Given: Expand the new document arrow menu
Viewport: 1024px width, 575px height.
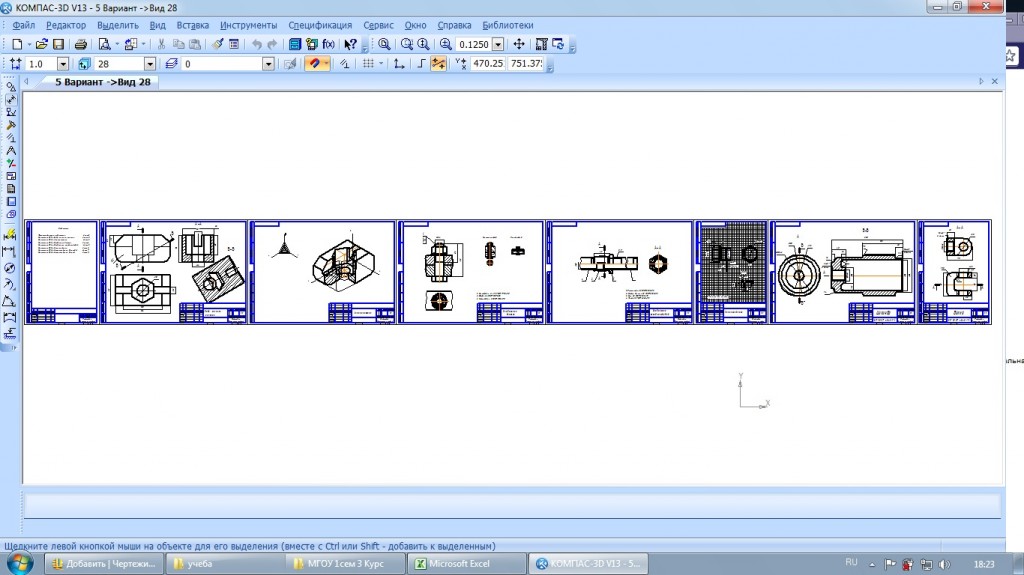Looking at the screenshot, I should pyautogui.click(x=29, y=44).
